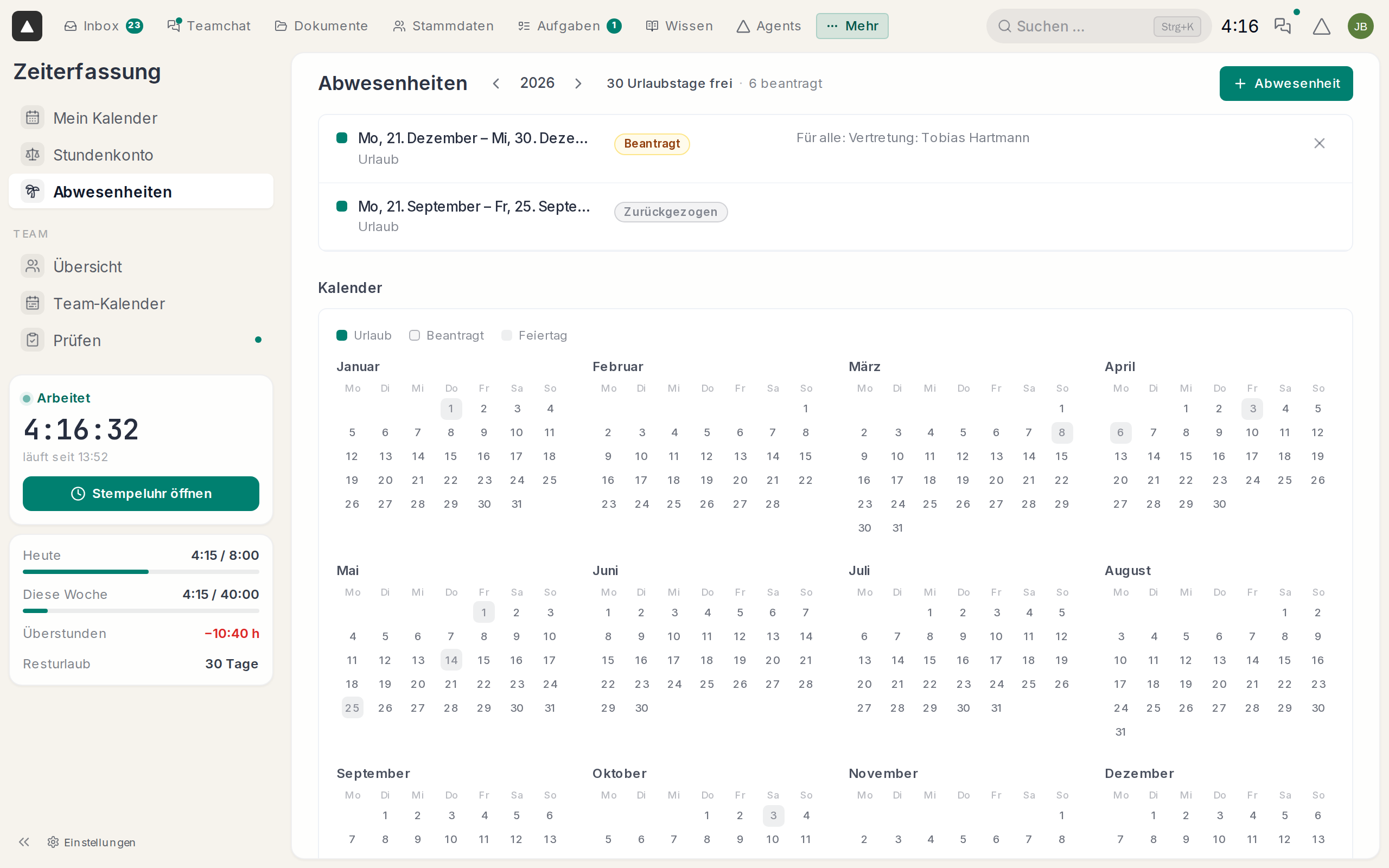Select October 3 in the calendar

(x=773, y=815)
